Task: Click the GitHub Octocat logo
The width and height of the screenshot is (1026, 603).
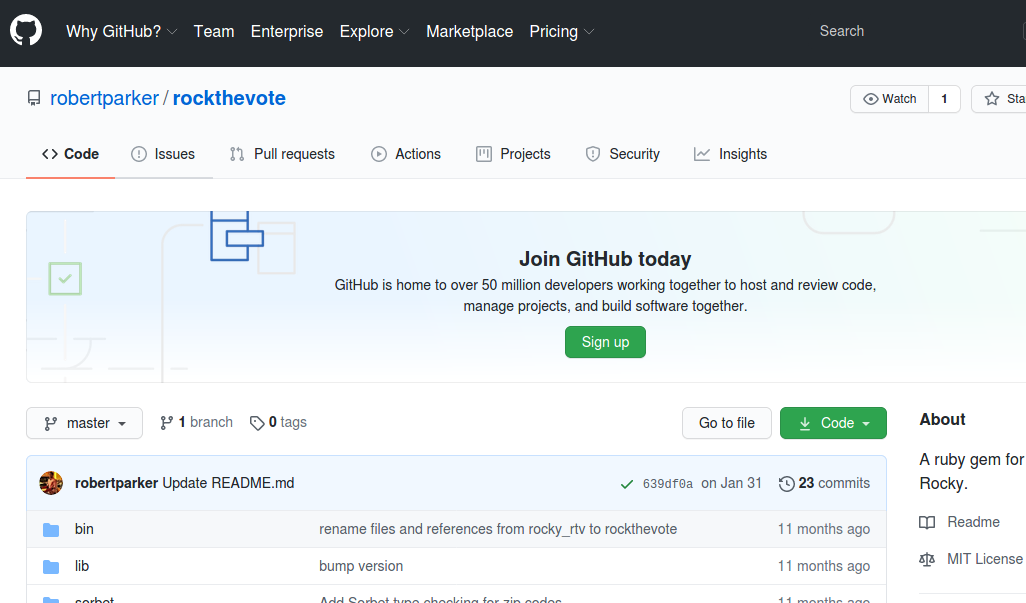Action: 26,30
